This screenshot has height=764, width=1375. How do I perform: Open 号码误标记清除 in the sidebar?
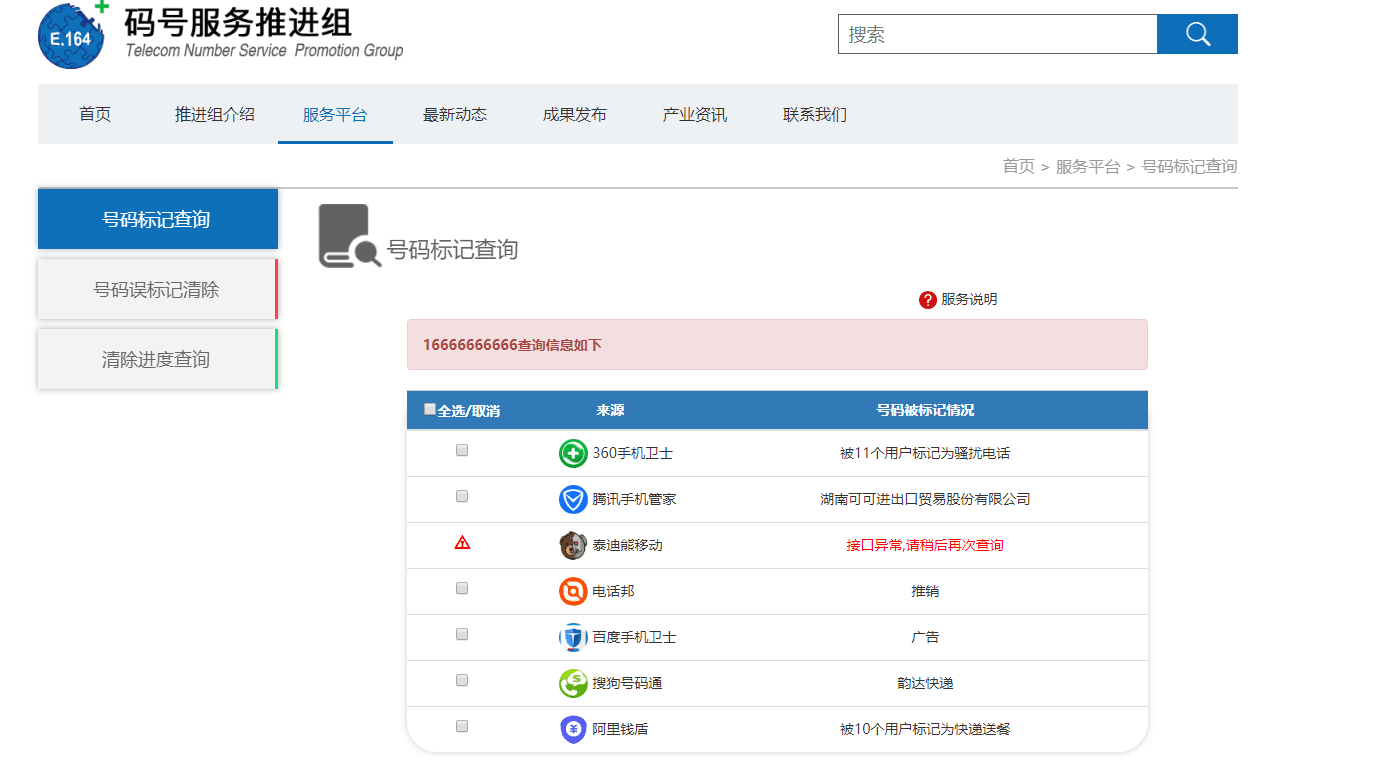click(157, 290)
